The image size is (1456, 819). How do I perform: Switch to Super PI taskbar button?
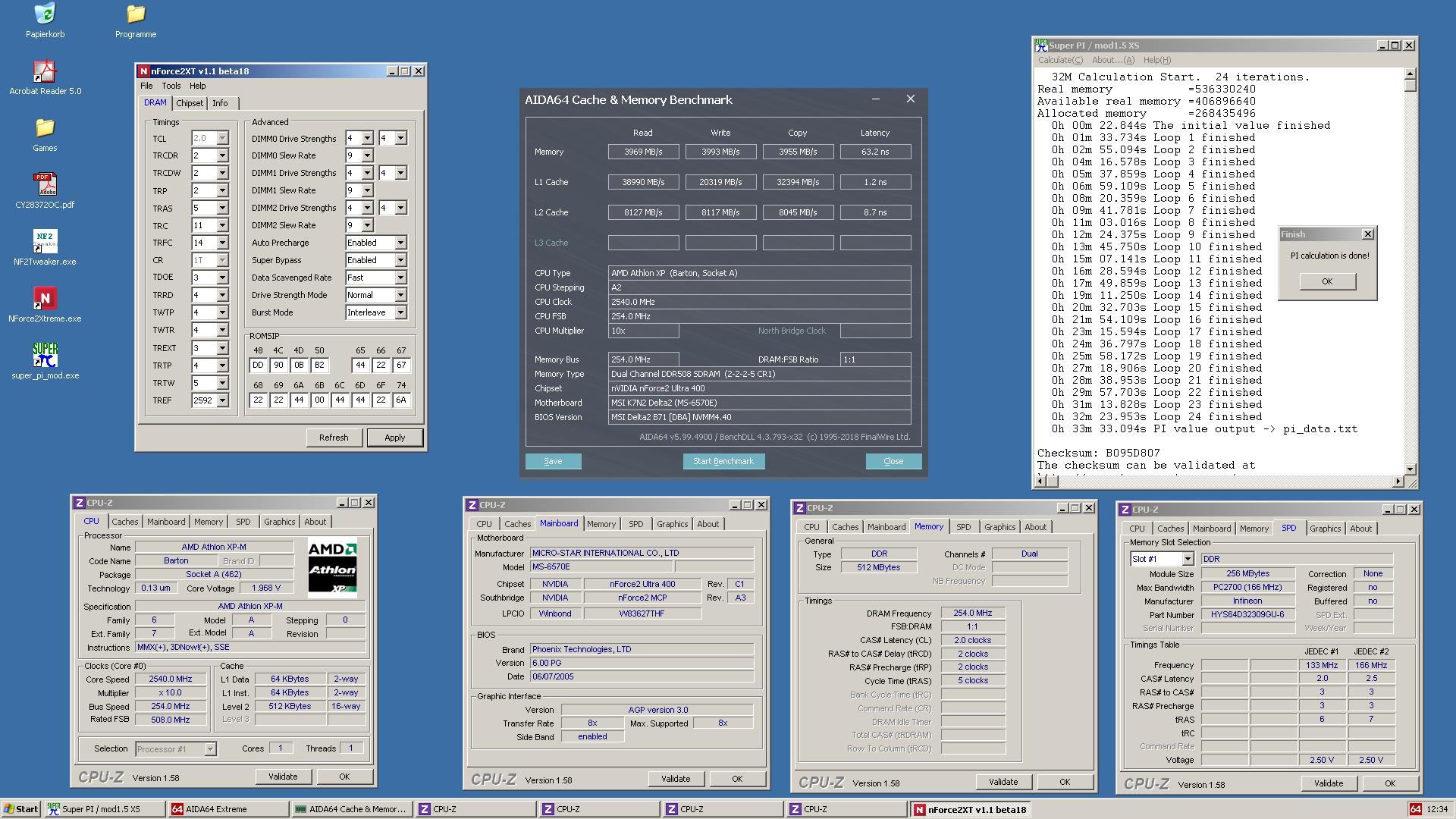104,809
